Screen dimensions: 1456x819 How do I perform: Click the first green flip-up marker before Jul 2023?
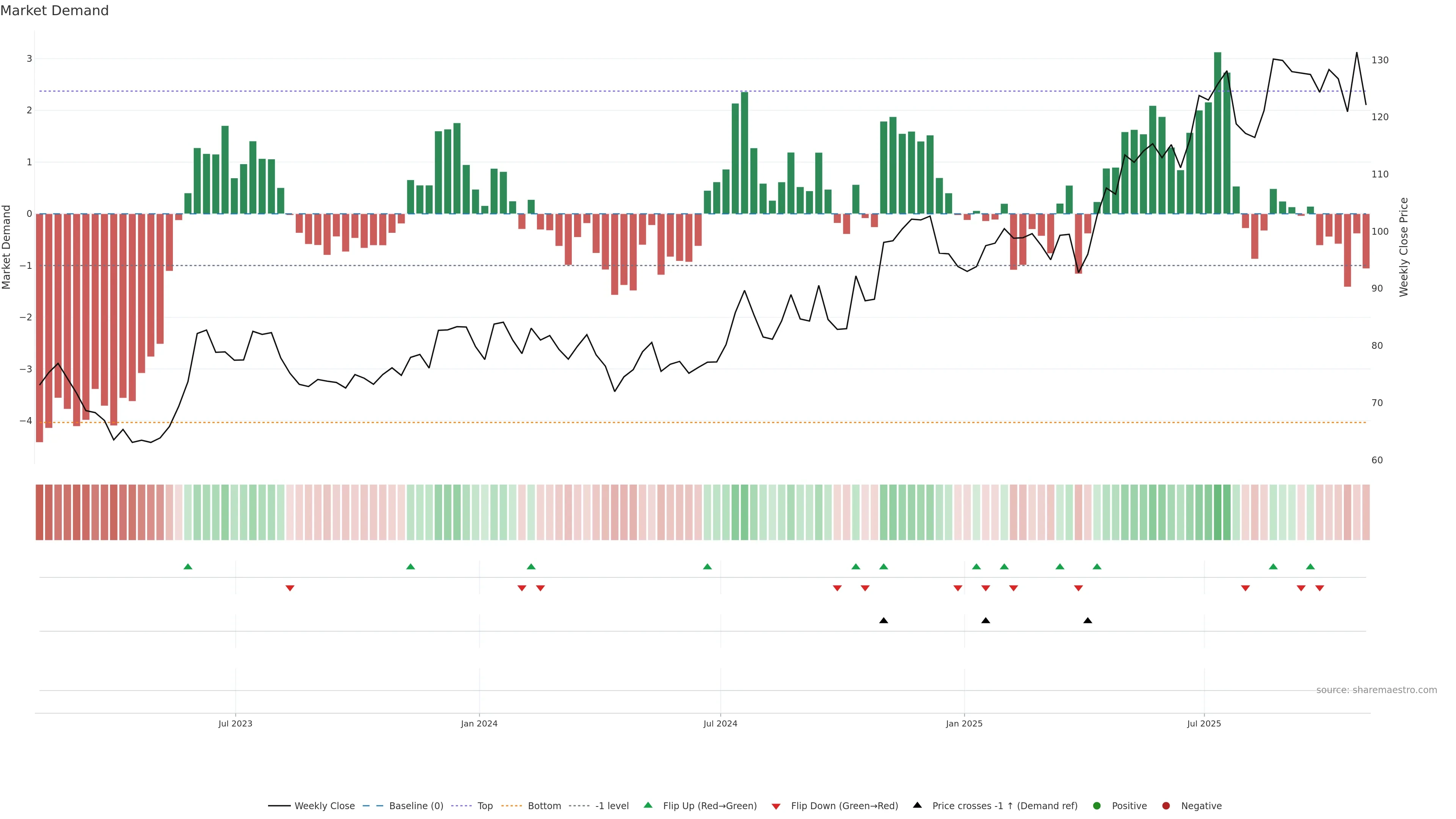tap(188, 566)
